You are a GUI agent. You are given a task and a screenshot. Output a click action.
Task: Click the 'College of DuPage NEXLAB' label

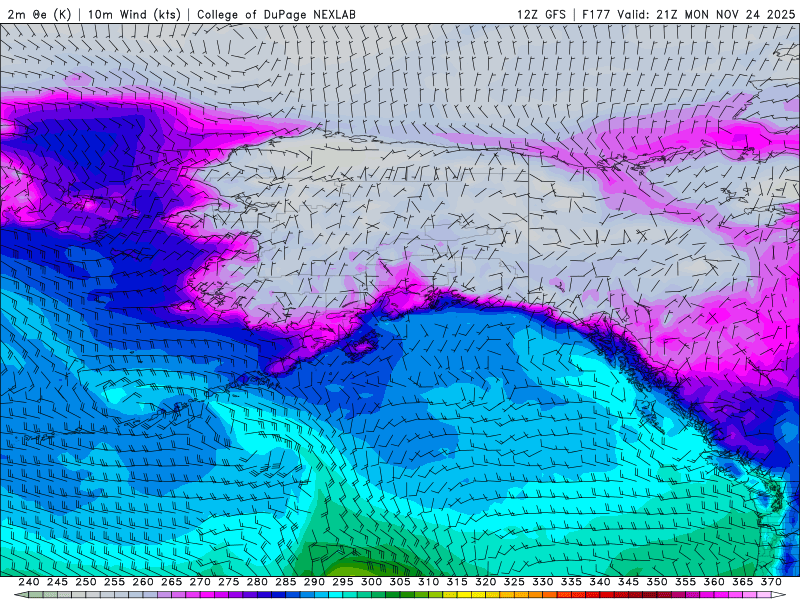pyautogui.click(x=276, y=14)
